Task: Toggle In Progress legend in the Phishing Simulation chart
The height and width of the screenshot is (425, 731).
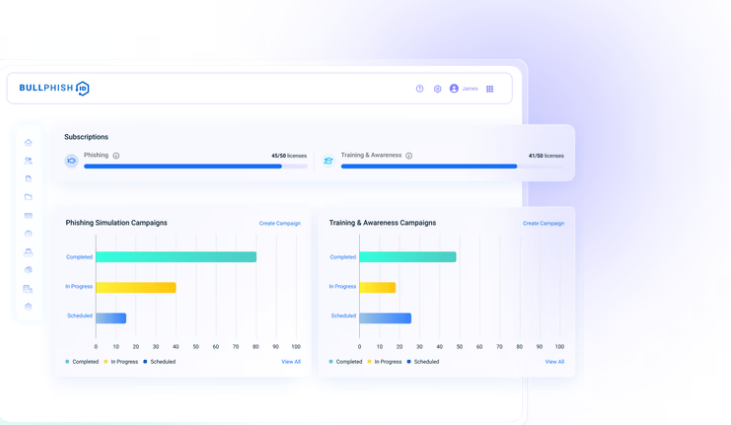Action: [121, 362]
